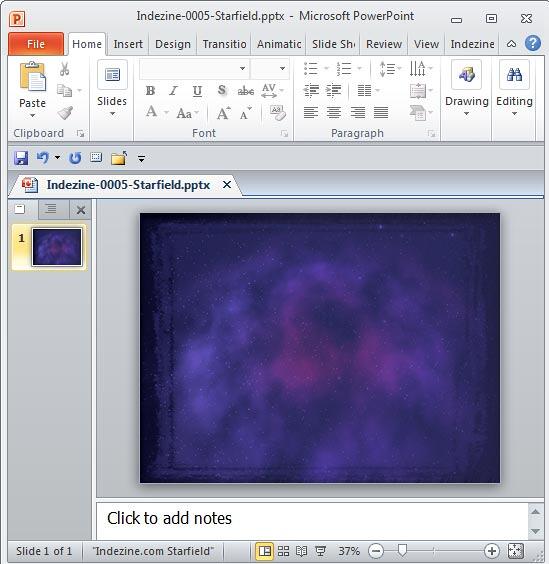The width and height of the screenshot is (549, 564).
Task: Click the Copy icon
Action: pyautogui.click(x=64, y=90)
